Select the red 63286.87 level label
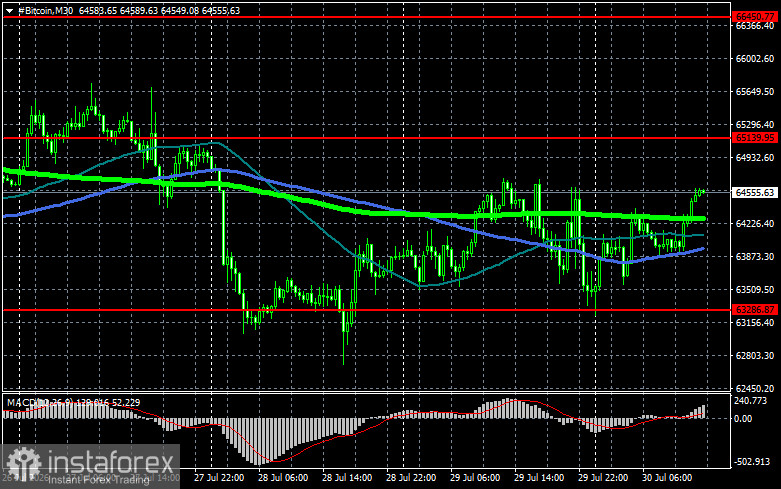This screenshot has height=489, width=781. click(x=755, y=310)
